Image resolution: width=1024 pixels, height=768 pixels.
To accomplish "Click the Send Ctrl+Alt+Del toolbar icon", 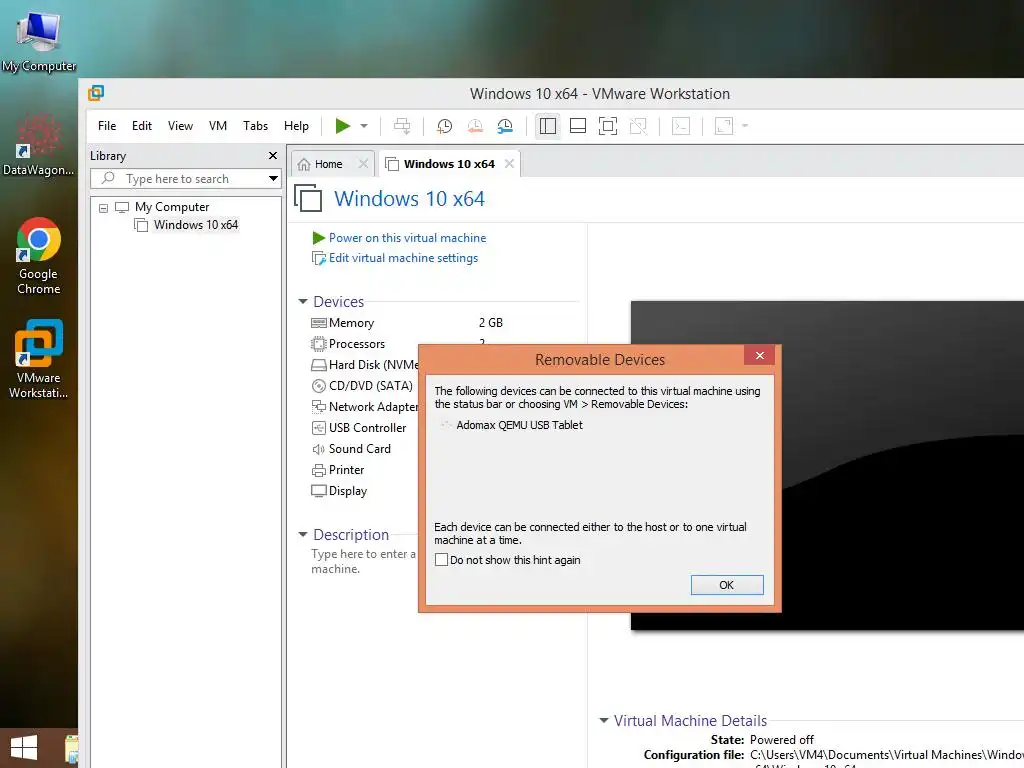I will [x=402, y=126].
